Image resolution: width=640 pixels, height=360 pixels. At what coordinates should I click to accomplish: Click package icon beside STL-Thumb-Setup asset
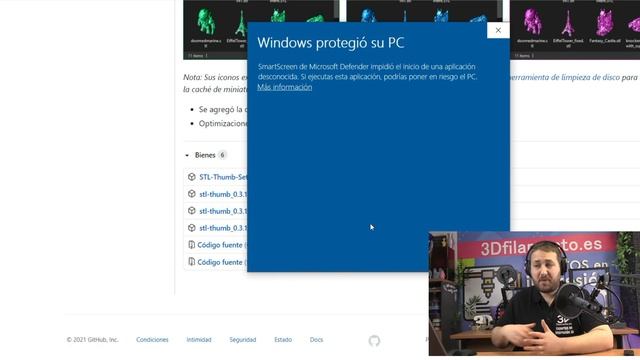[191, 177]
